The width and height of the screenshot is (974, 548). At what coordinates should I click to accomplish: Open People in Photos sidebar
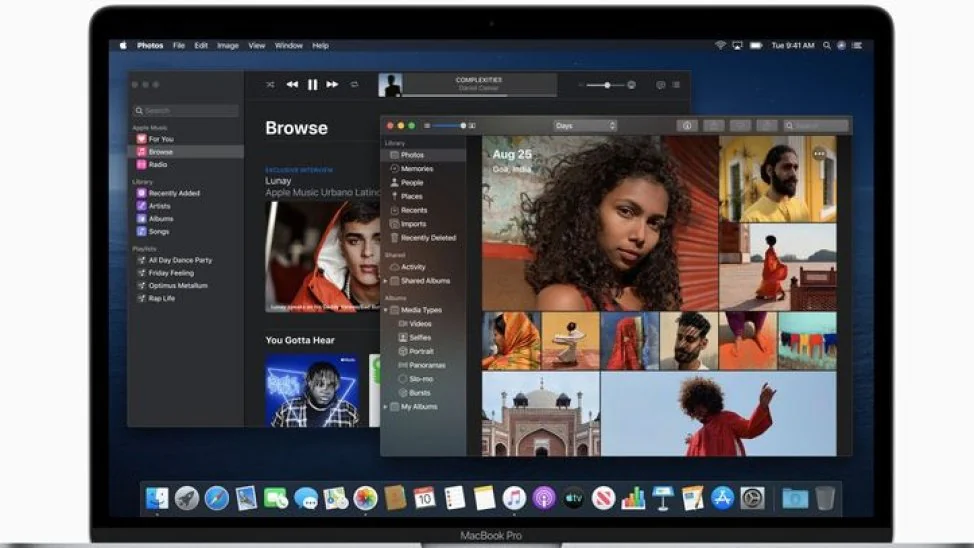click(423, 183)
